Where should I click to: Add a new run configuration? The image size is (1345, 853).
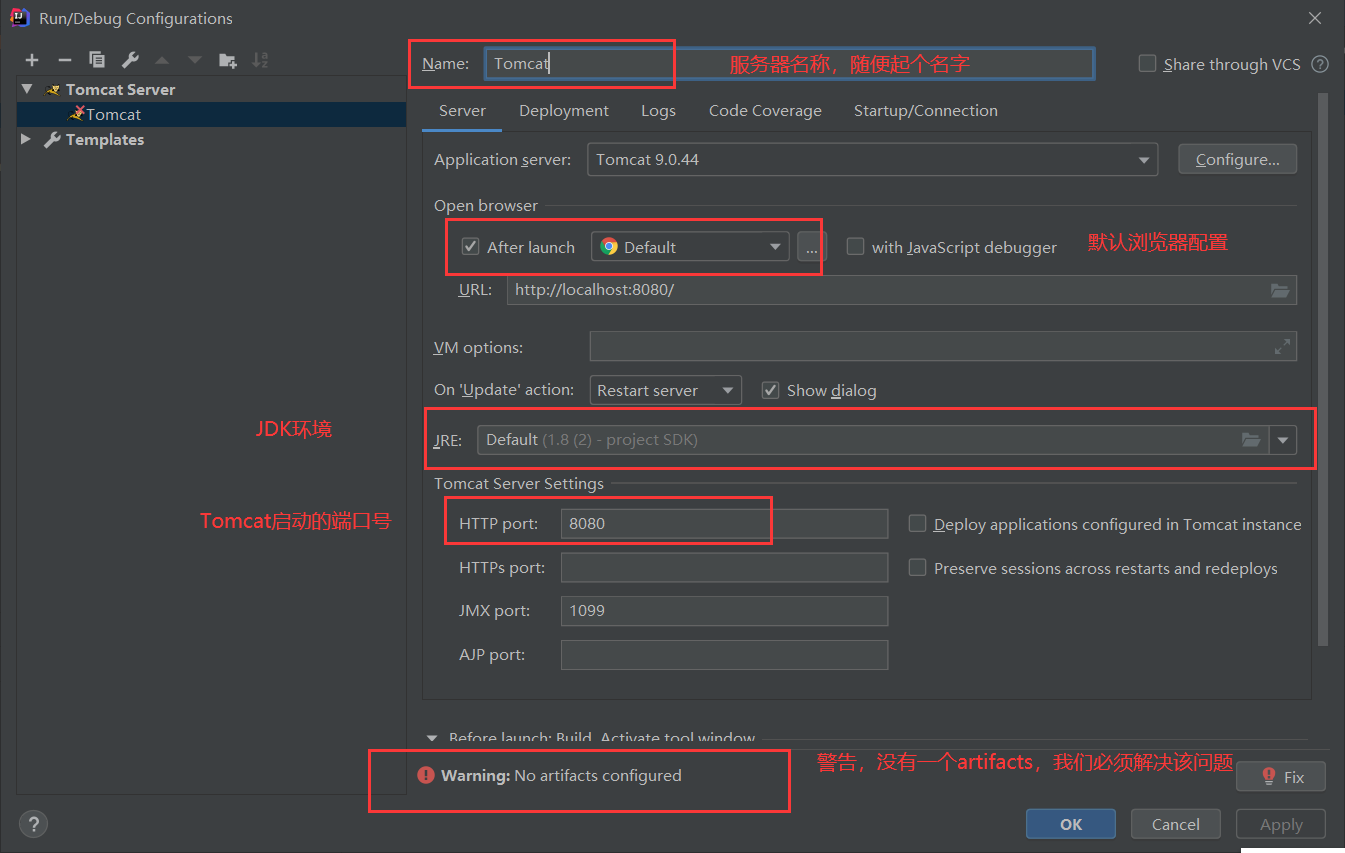pos(31,59)
